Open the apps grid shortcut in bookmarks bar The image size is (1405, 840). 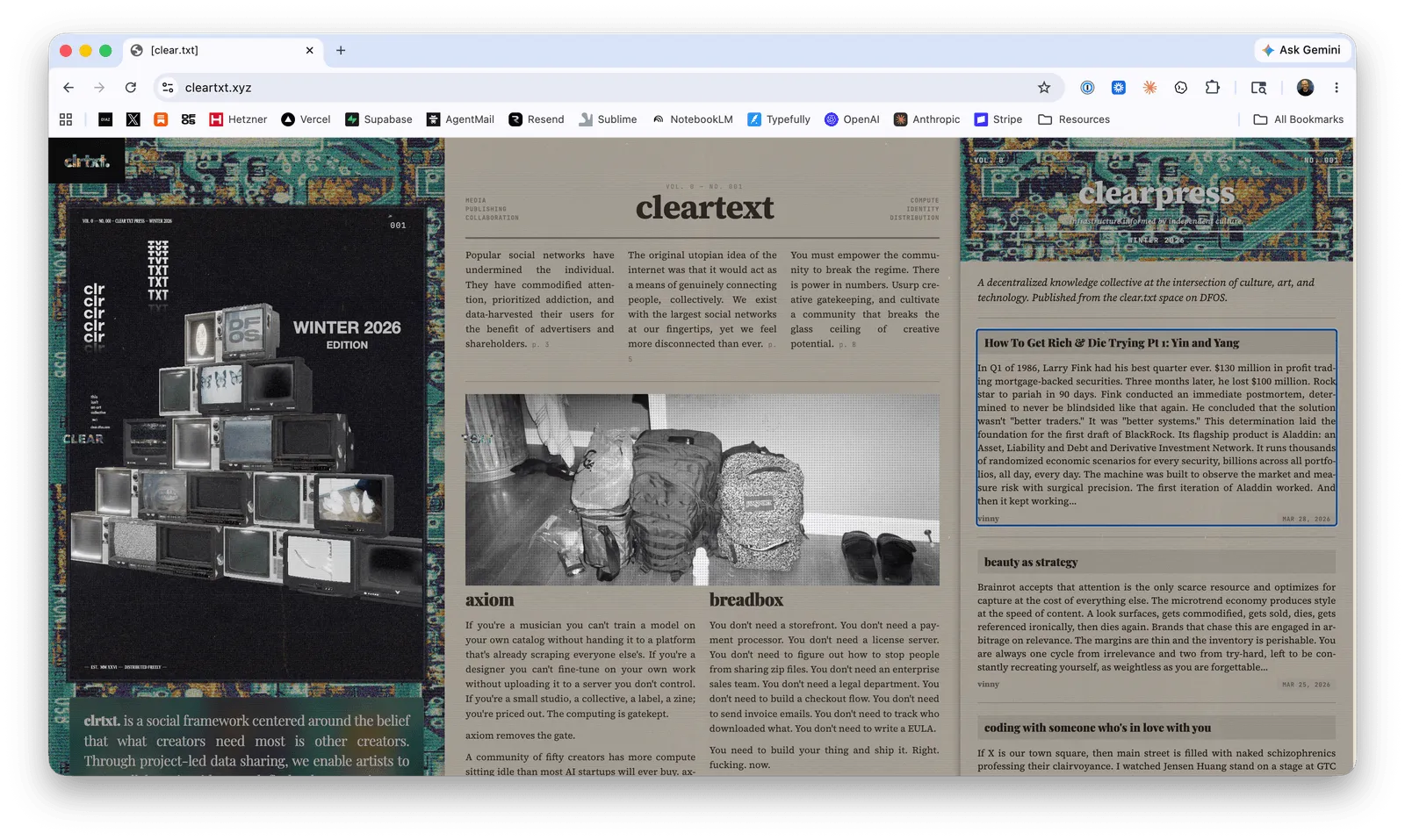pos(66,119)
